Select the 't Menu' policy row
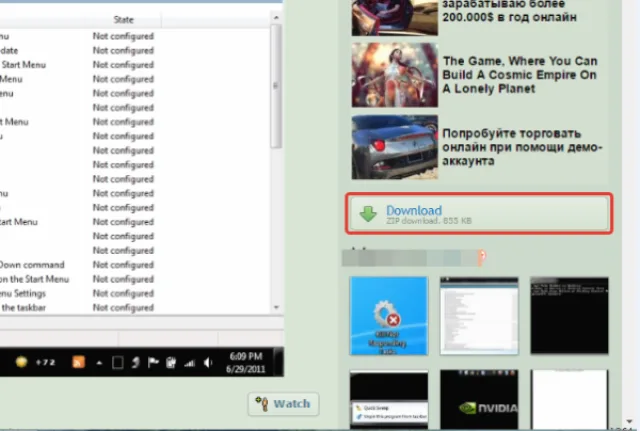The width and height of the screenshot is (640, 431). coord(135,122)
